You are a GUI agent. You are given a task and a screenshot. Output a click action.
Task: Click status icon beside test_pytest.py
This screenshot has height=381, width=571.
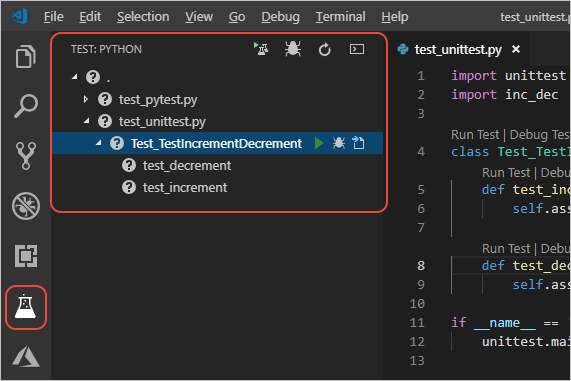[105, 99]
